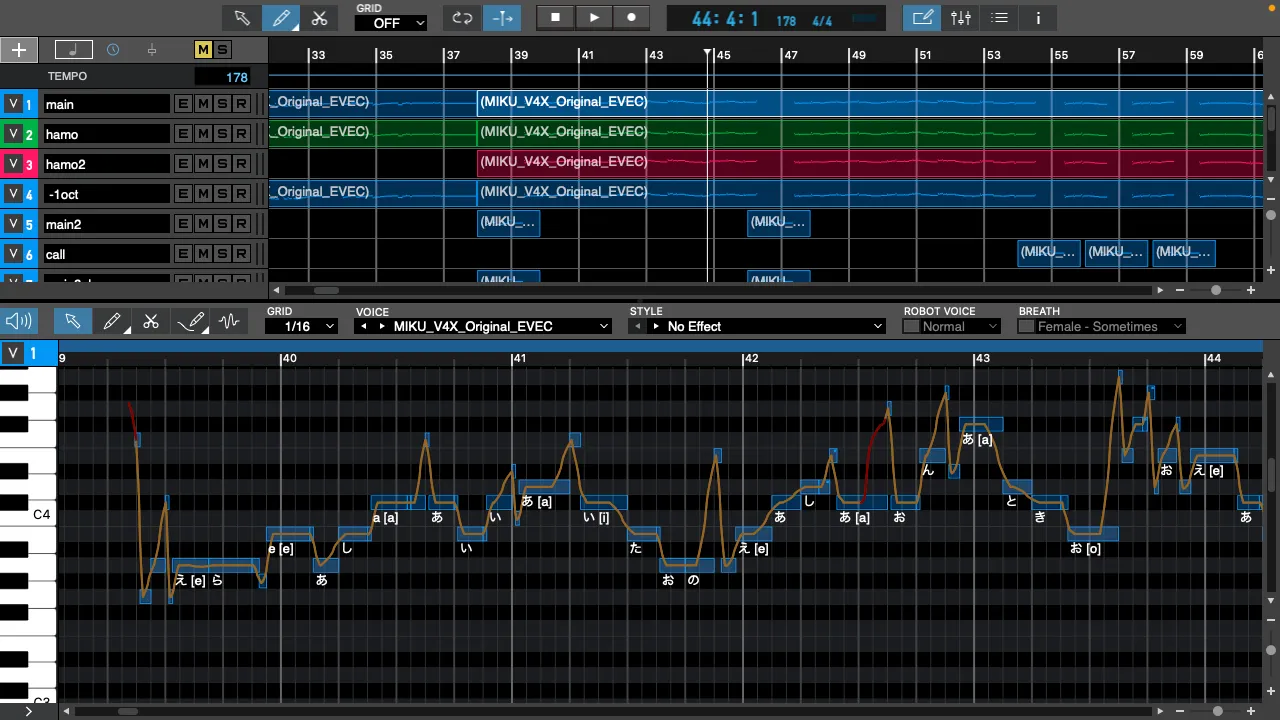The image size is (1280, 720).
Task: Add a new track with plus button
Action: coord(19,50)
